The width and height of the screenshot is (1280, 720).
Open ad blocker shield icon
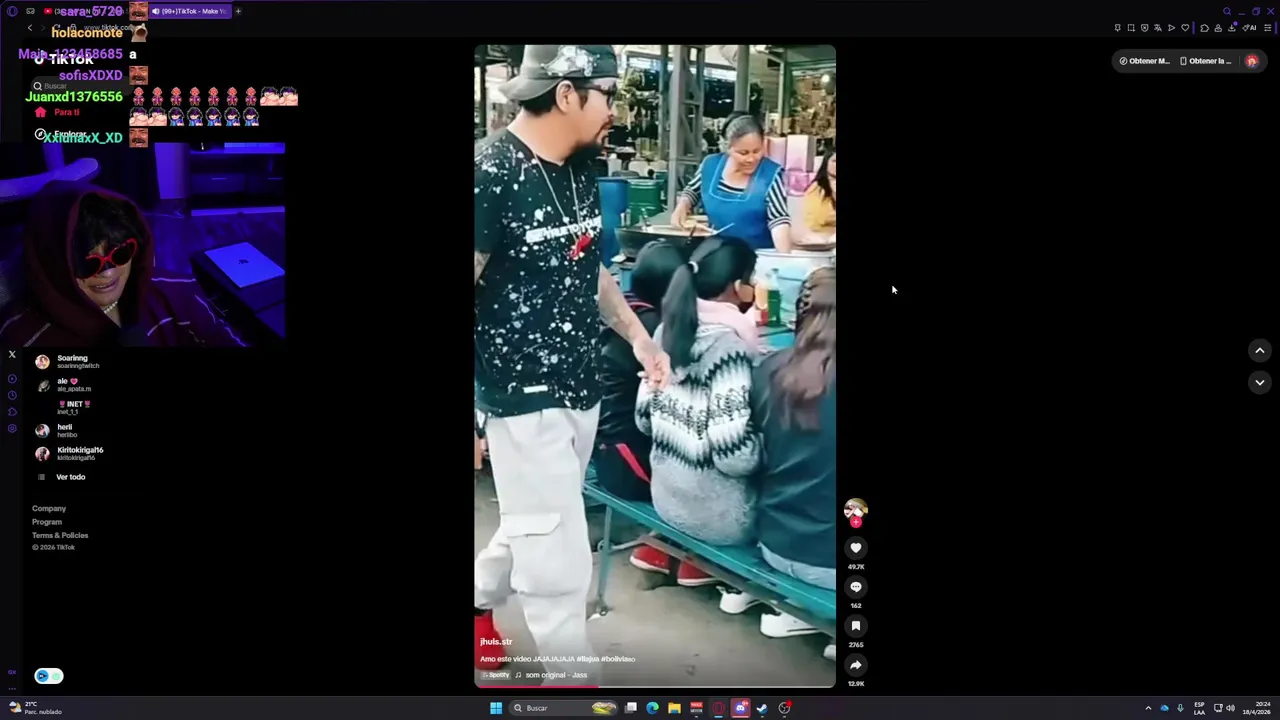click(1145, 28)
